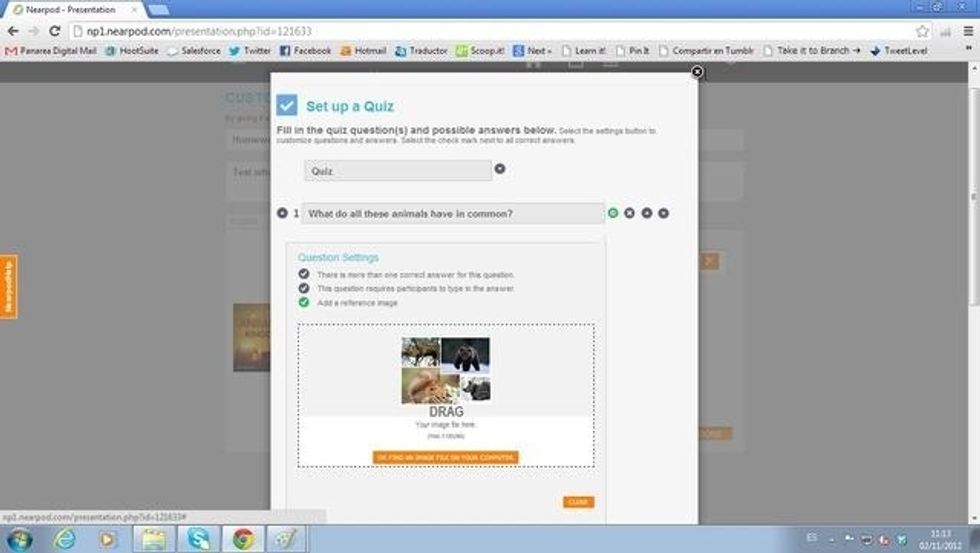
Task: Click the quiz question text field
Action: click(453, 213)
